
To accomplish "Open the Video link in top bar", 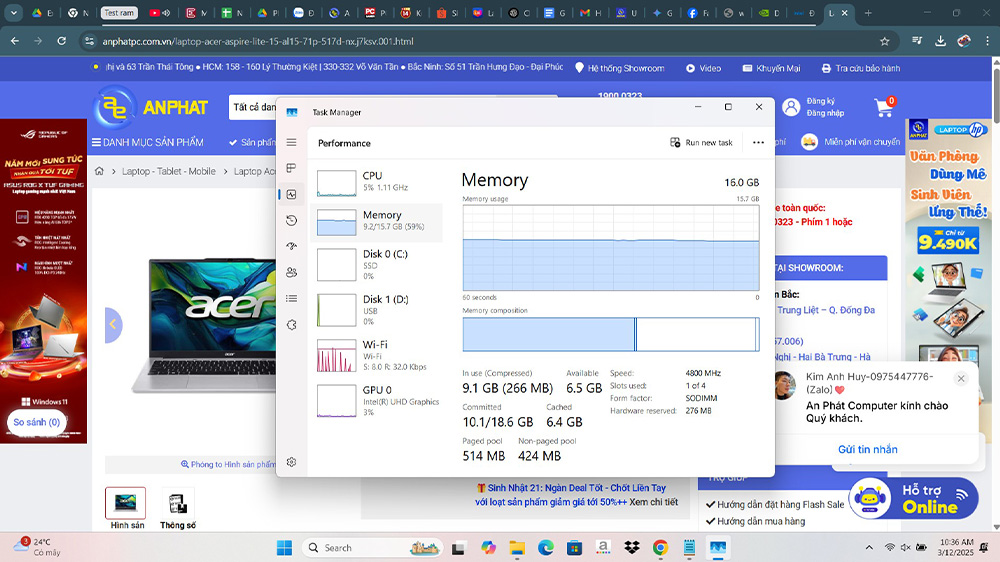I will coord(703,68).
